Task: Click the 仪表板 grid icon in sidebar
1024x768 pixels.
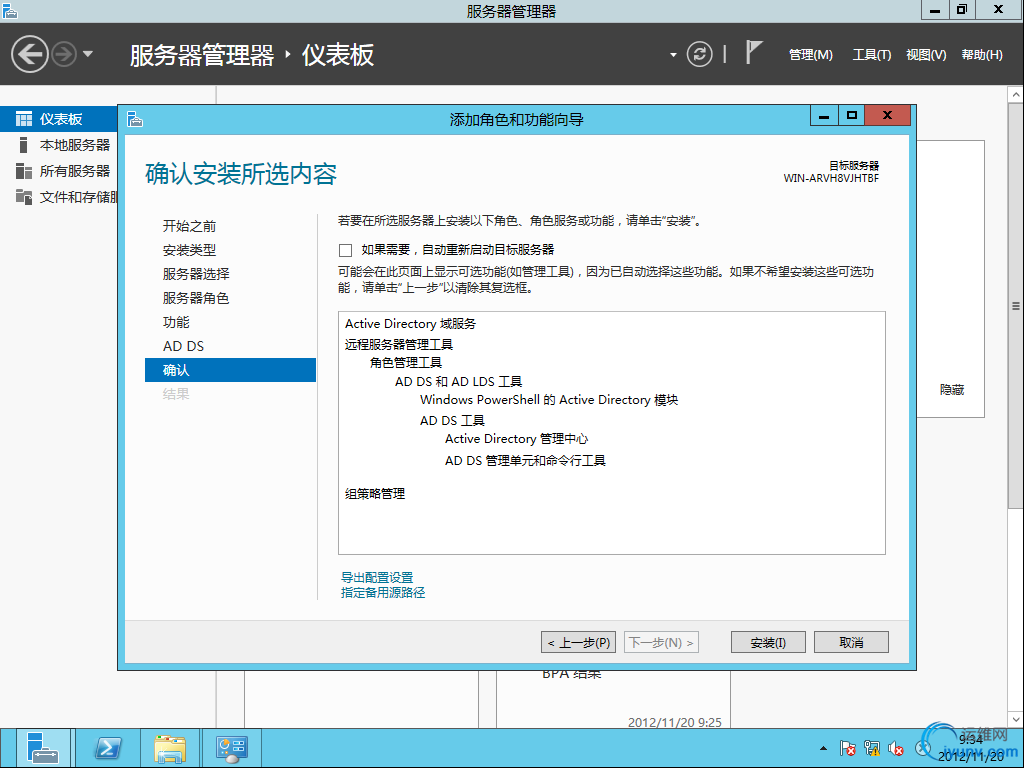Action: [24, 119]
